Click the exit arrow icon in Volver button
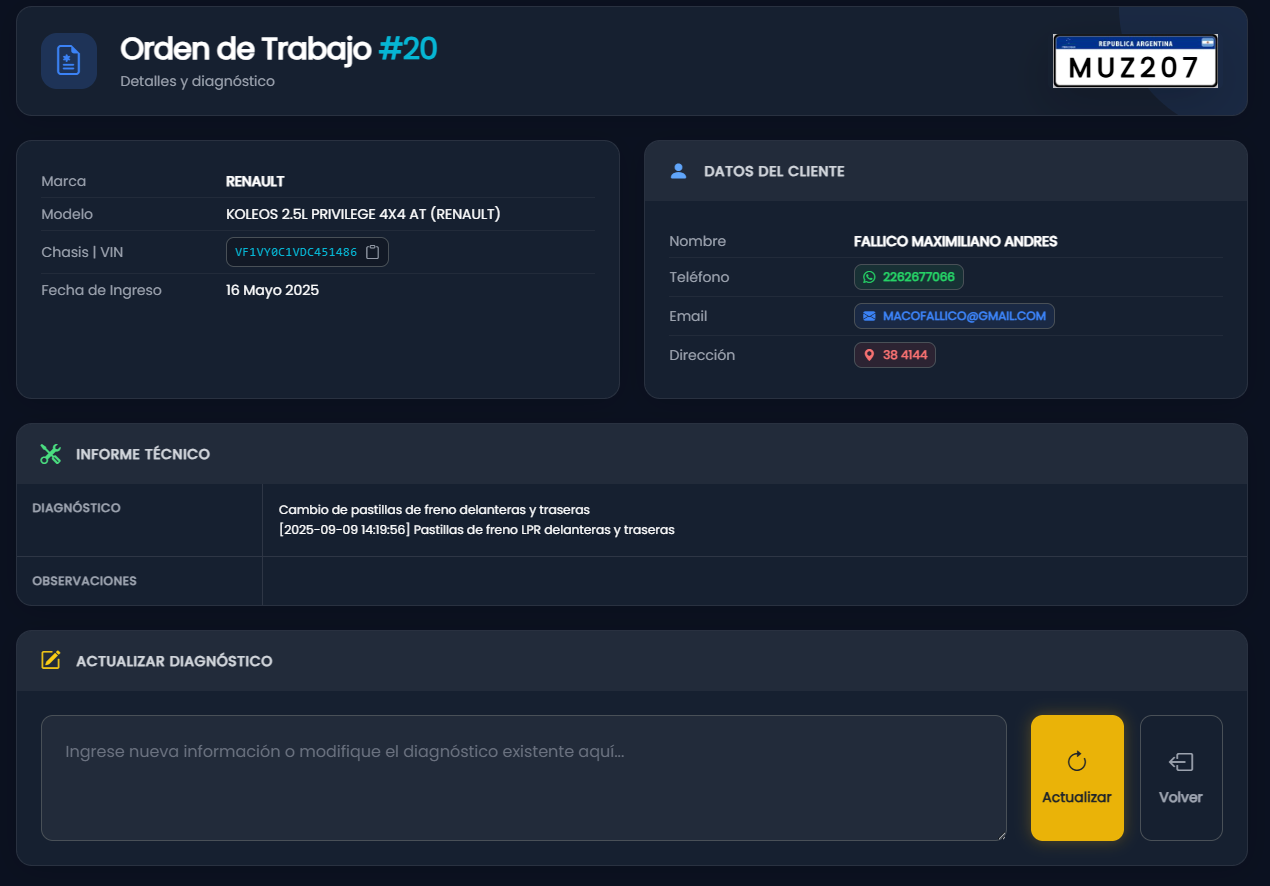The width and height of the screenshot is (1270, 886). click(1181, 762)
